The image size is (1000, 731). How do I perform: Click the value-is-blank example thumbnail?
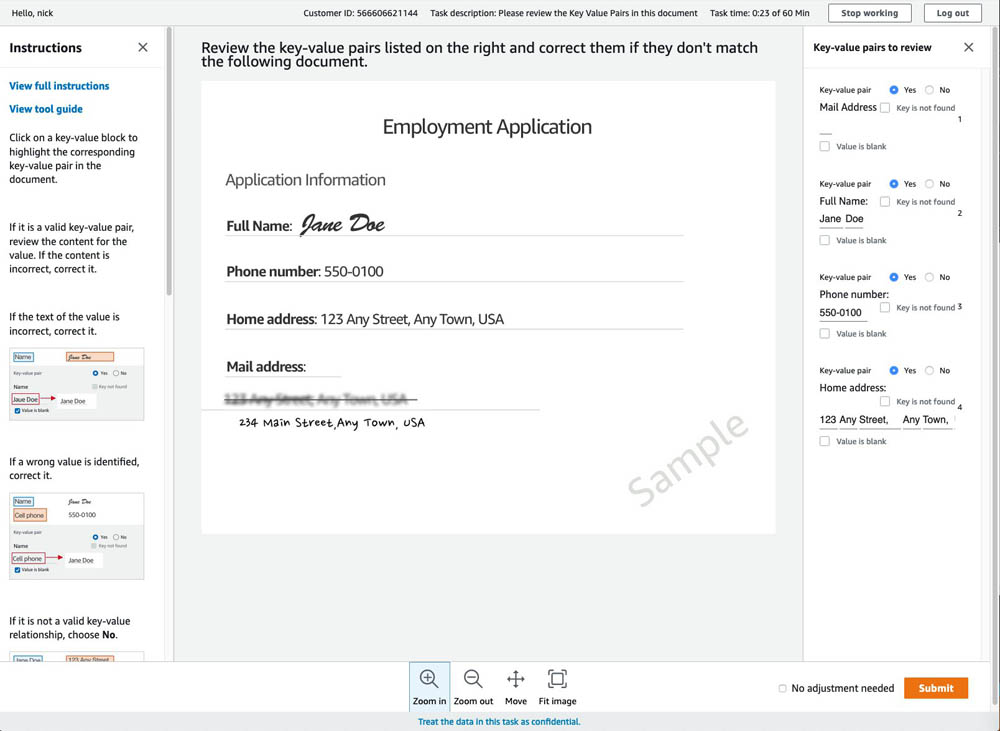77,384
